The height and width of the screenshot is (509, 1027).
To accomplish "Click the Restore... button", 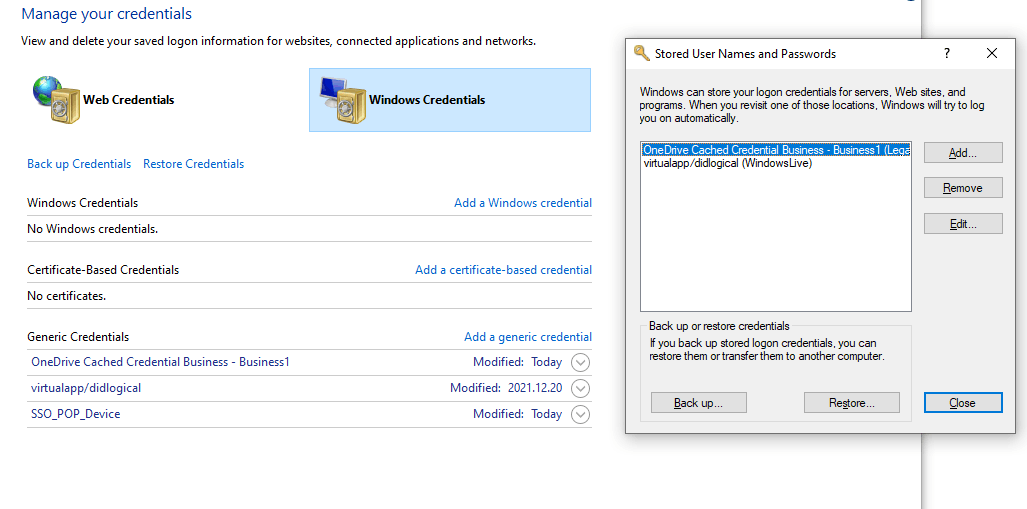I will point(851,403).
